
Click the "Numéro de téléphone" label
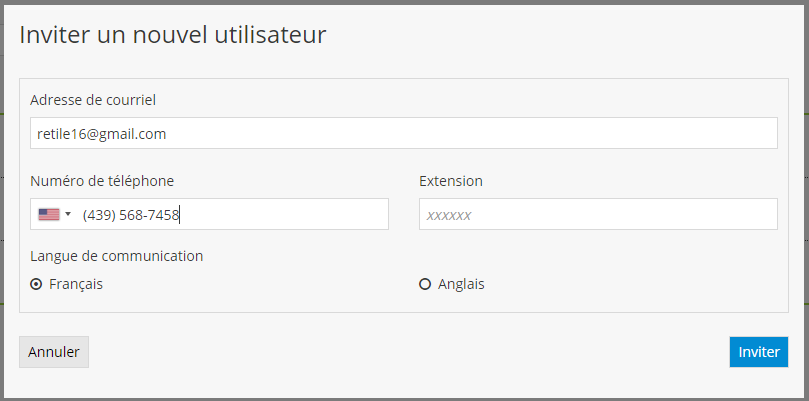tap(102, 181)
